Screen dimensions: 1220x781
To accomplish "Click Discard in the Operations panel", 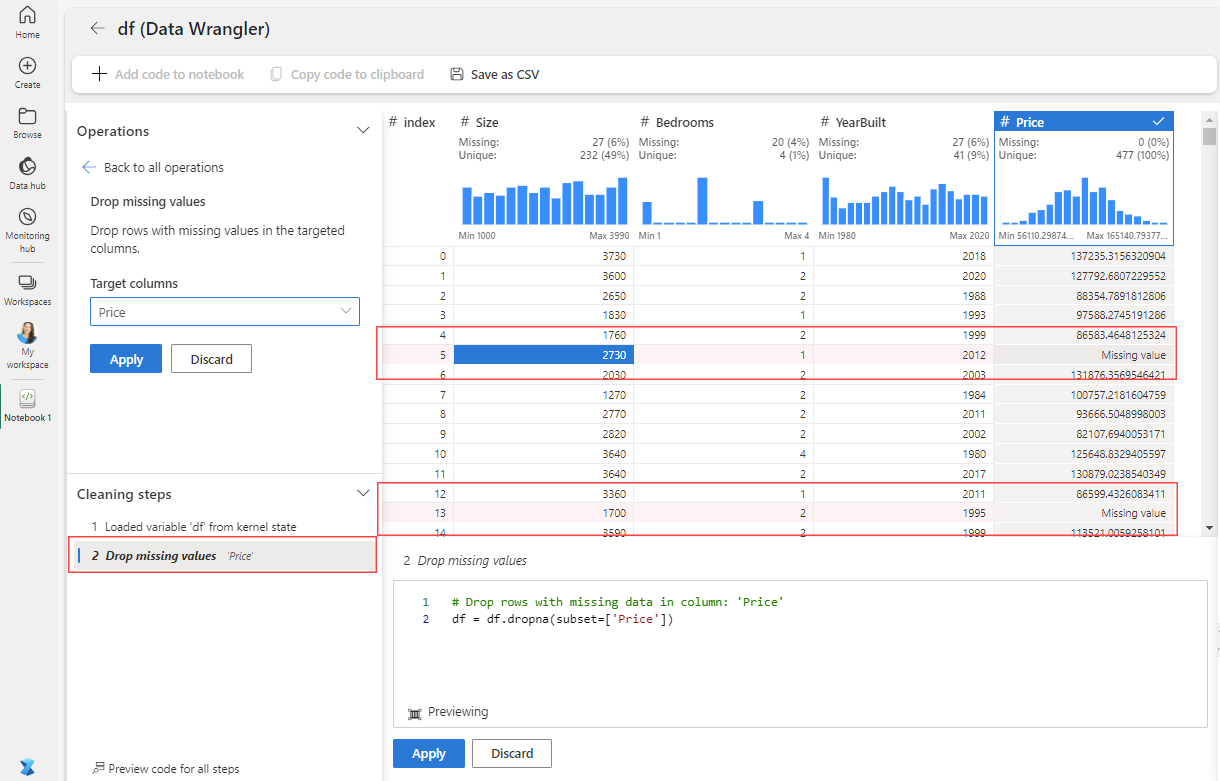I will tap(211, 359).
